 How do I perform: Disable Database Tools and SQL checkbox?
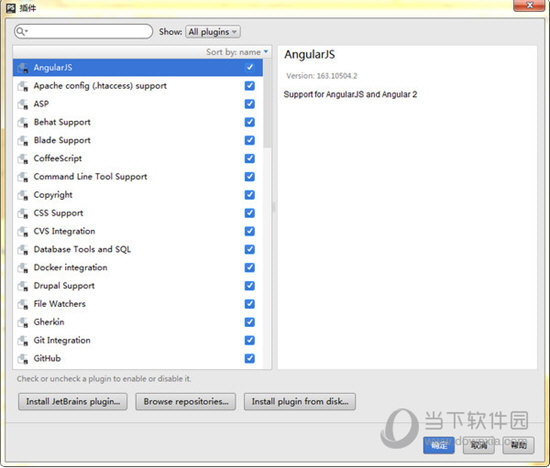[250, 249]
